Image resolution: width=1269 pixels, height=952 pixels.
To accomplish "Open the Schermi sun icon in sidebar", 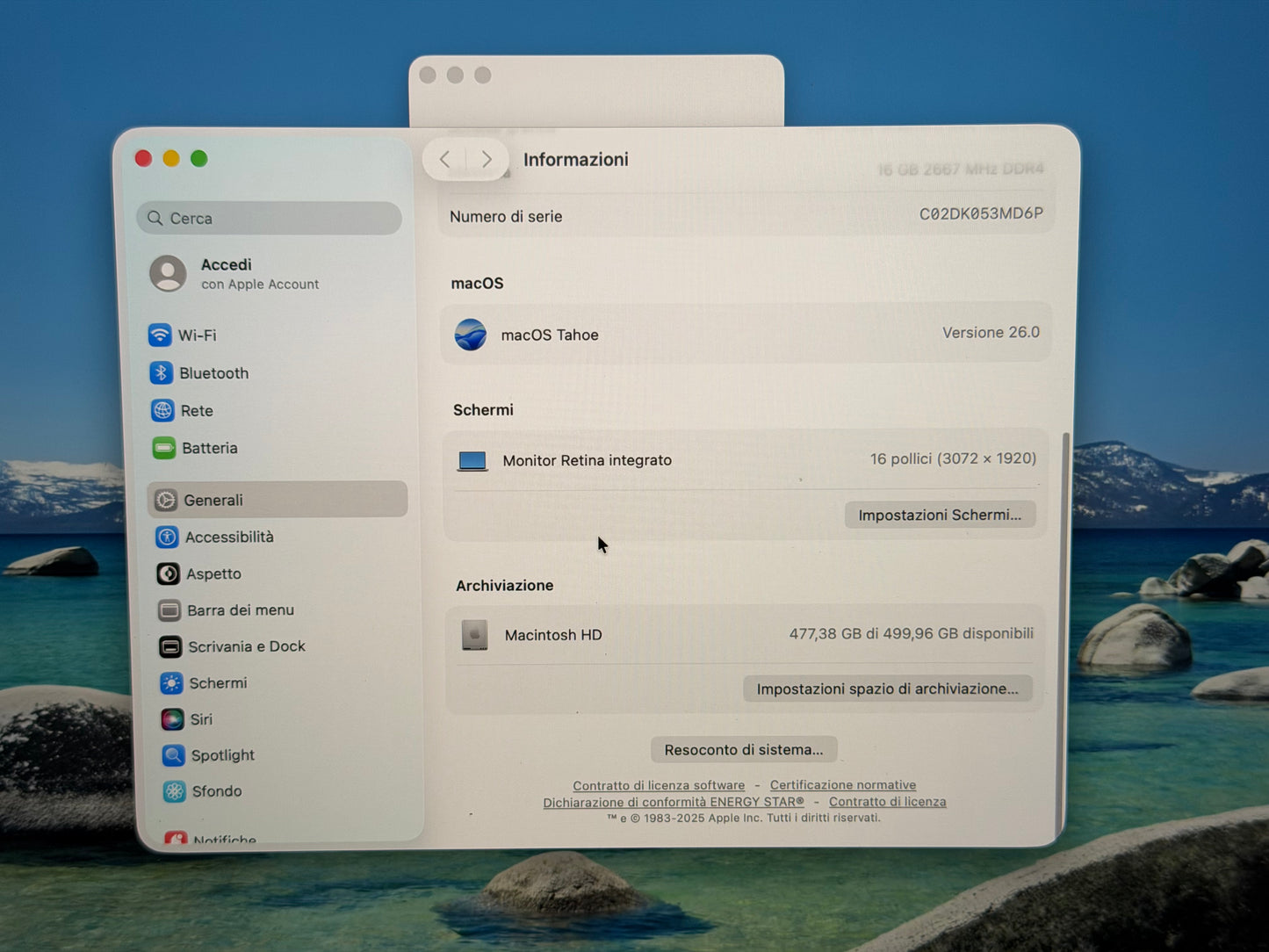I will pos(171,682).
